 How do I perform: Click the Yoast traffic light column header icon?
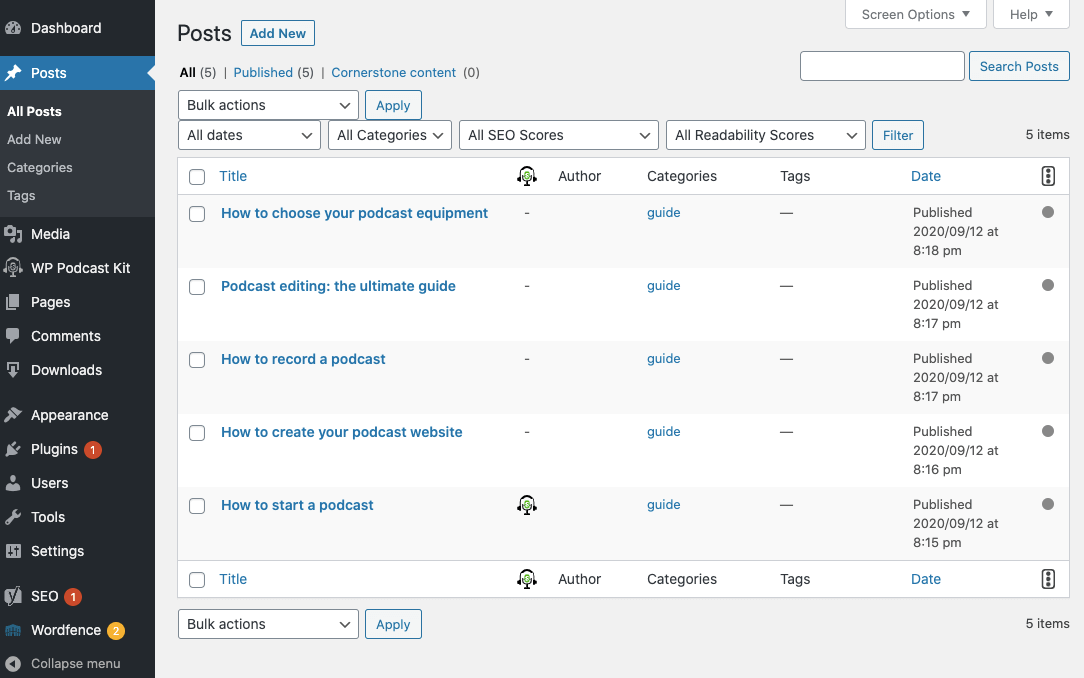(x=1048, y=176)
